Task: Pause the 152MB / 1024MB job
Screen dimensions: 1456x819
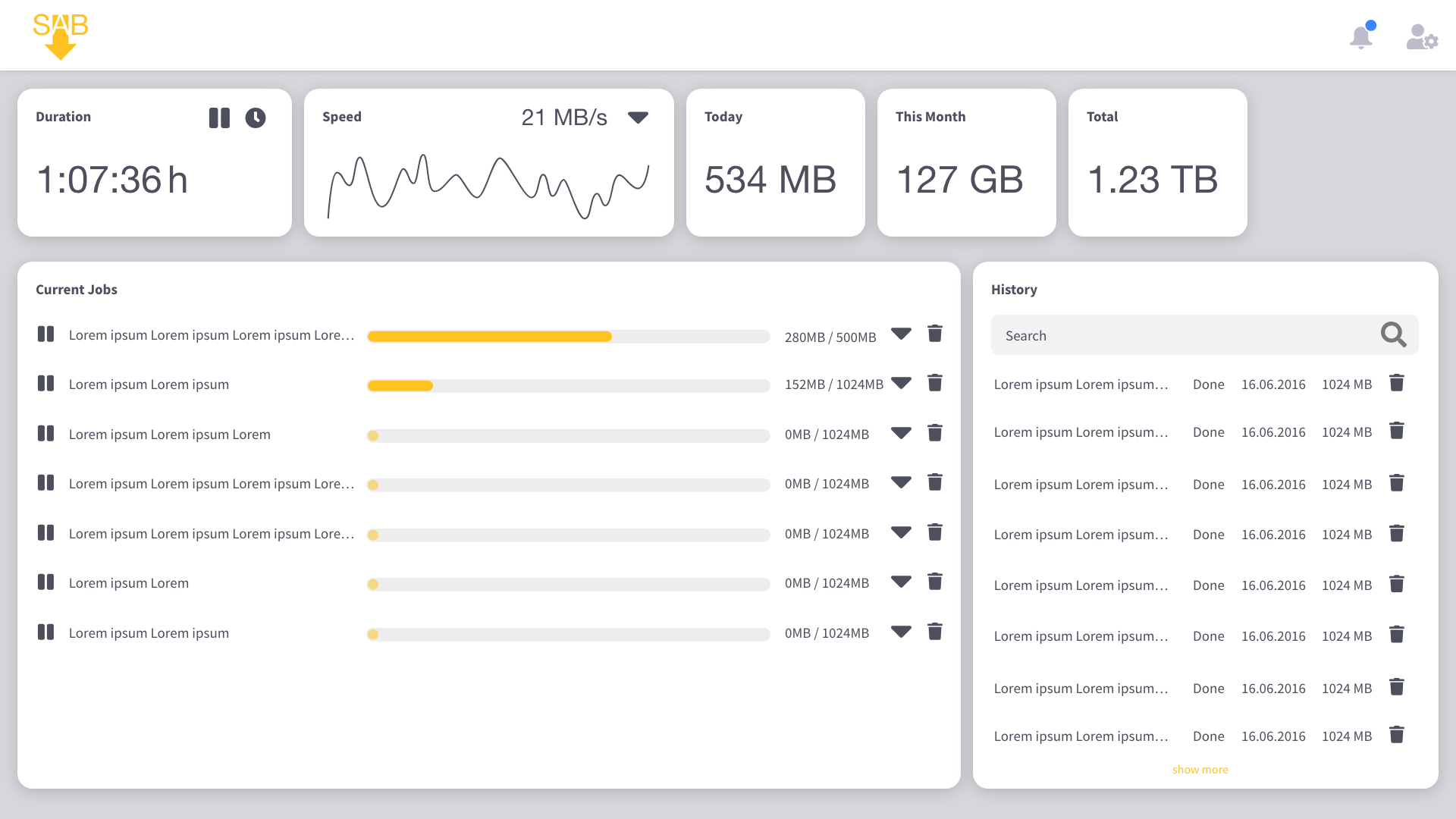Action: [45, 383]
